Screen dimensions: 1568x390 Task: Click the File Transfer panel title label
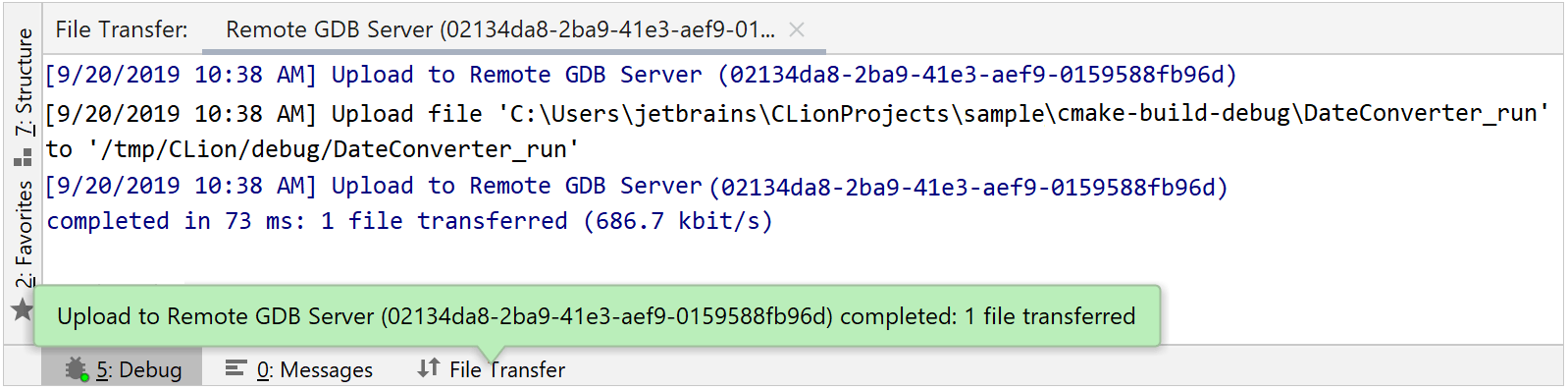[x=122, y=29]
